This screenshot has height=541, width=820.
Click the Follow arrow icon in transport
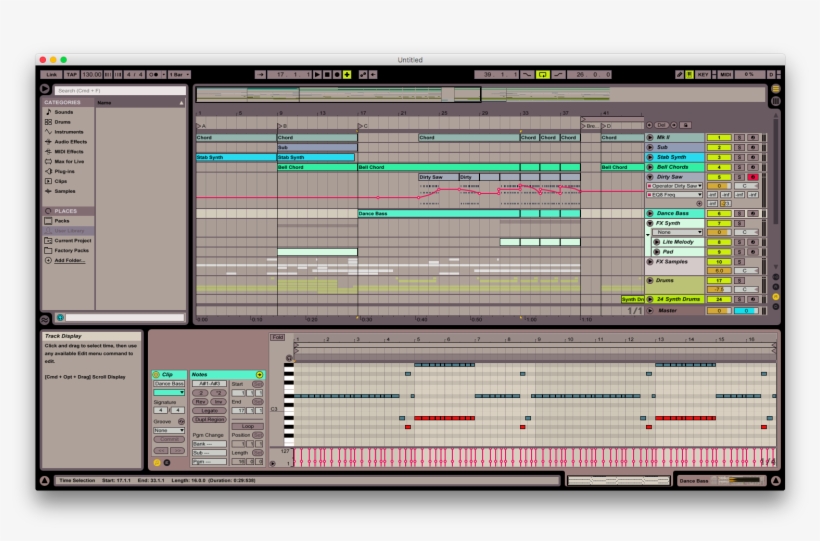point(260,75)
